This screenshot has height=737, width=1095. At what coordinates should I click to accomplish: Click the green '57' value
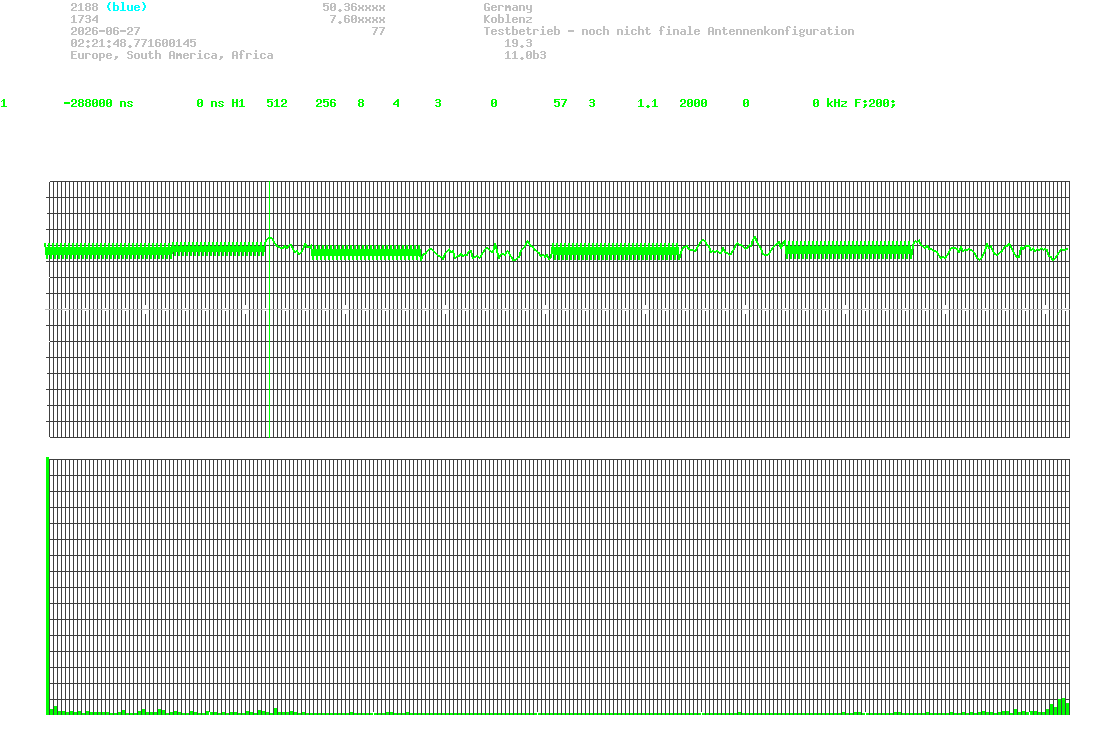(560, 103)
